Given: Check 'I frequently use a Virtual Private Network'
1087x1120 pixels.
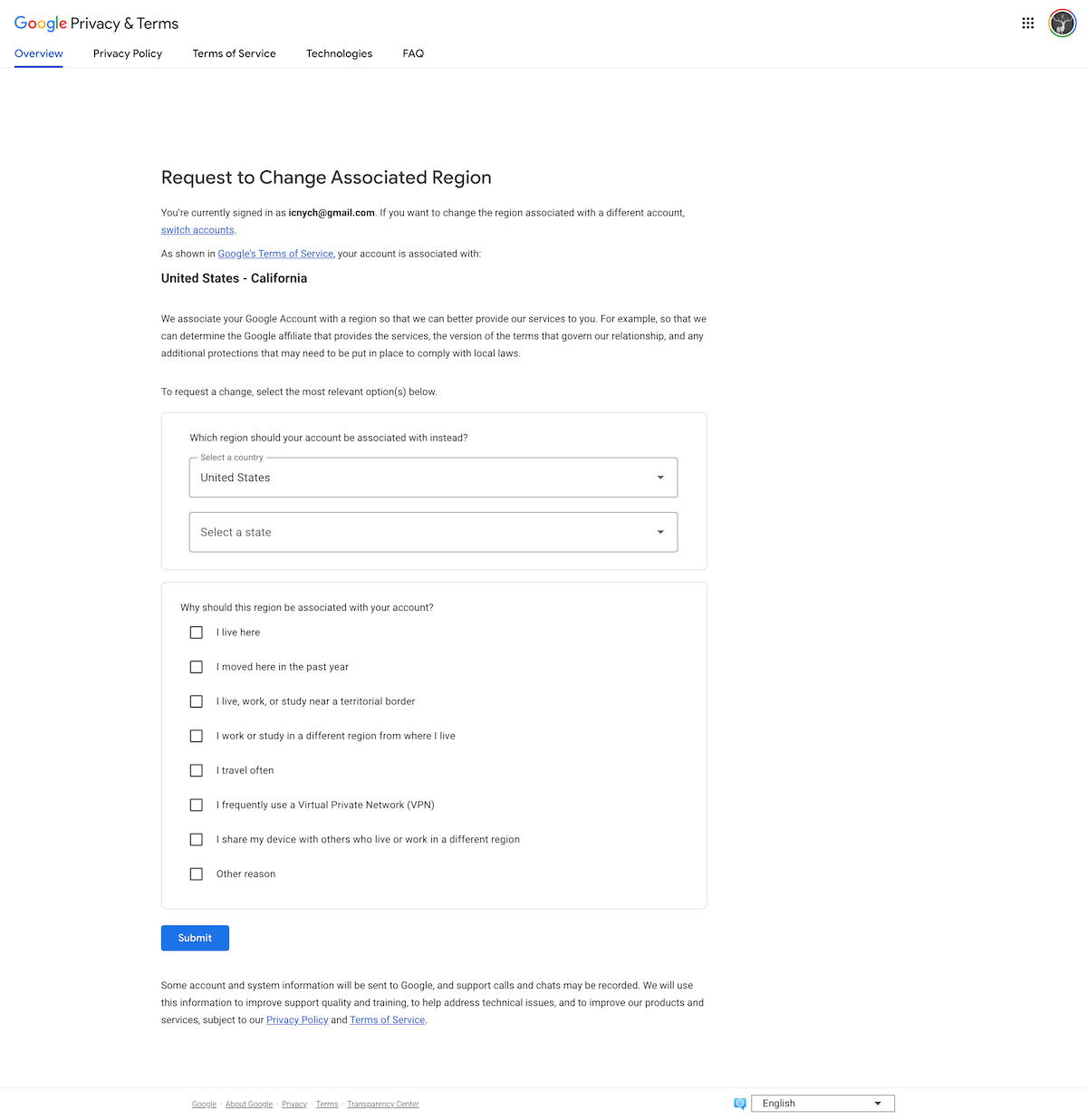Looking at the screenshot, I should pyautogui.click(x=196, y=805).
